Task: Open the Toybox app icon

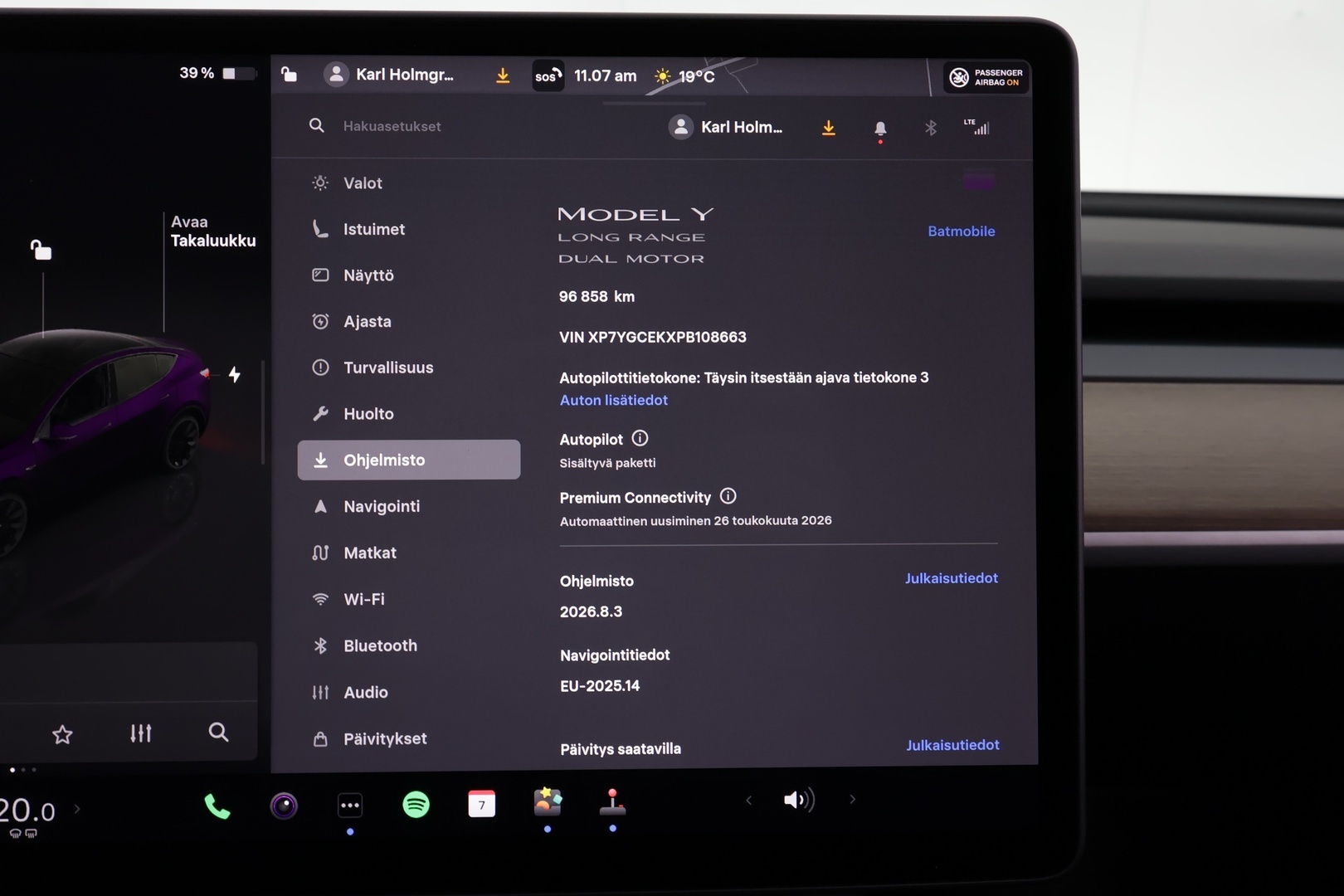Action: click(548, 802)
